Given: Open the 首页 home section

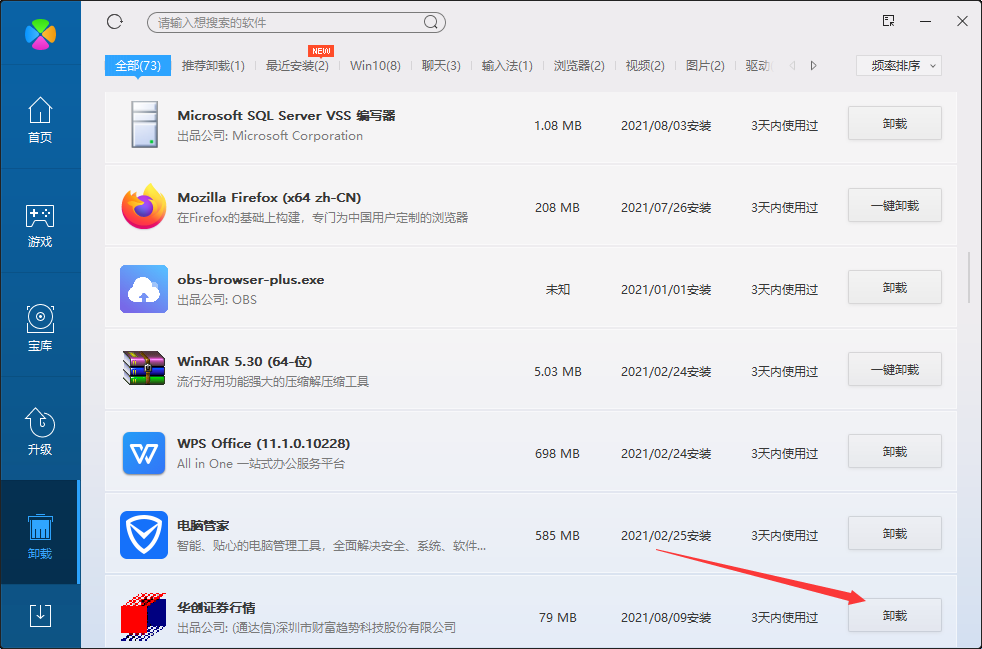Looking at the screenshot, I should coord(40,120).
